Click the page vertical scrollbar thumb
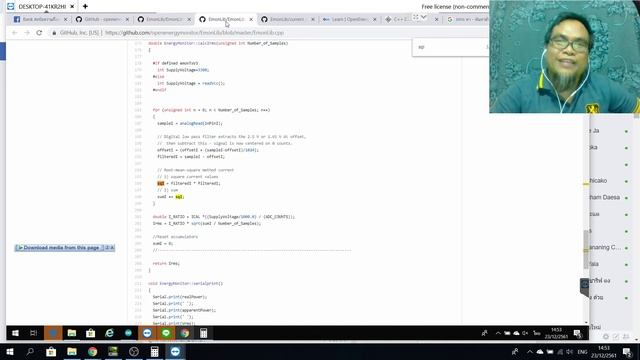640x360 pixels. tap(586, 249)
